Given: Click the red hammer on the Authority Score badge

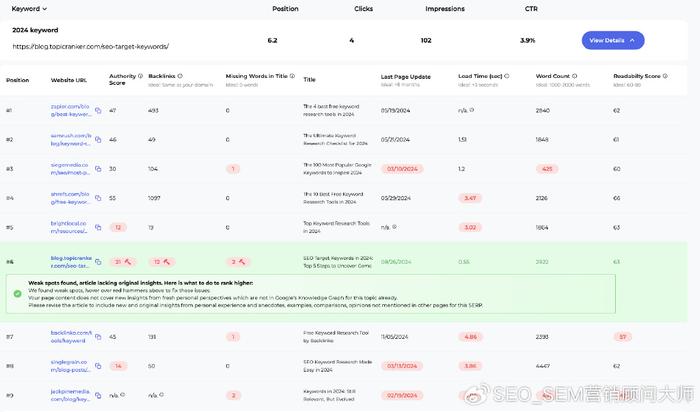Looking at the screenshot, I should (x=127, y=262).
